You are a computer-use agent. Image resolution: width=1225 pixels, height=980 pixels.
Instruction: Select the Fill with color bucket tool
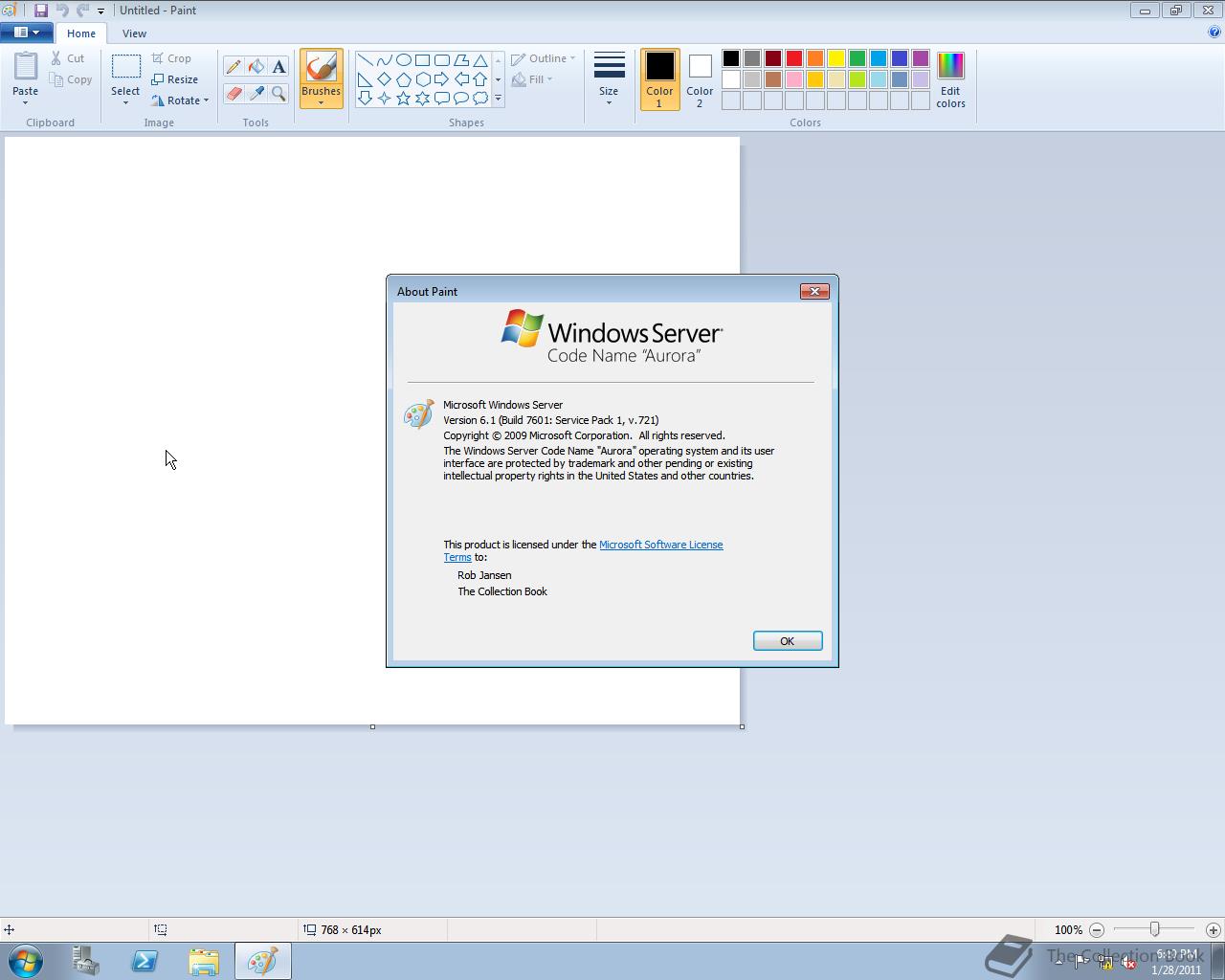[256, 67]
